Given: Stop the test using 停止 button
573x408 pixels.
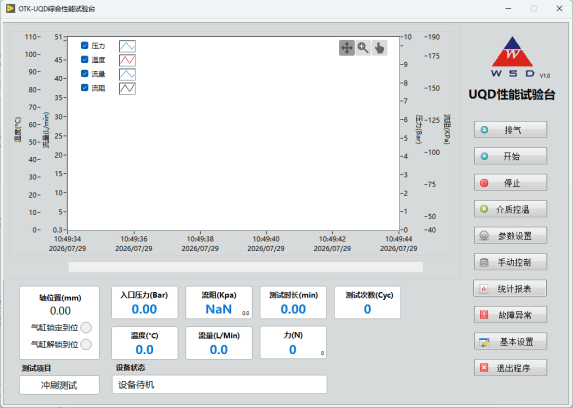Looking at the screenshot, I should coord(511,182).
